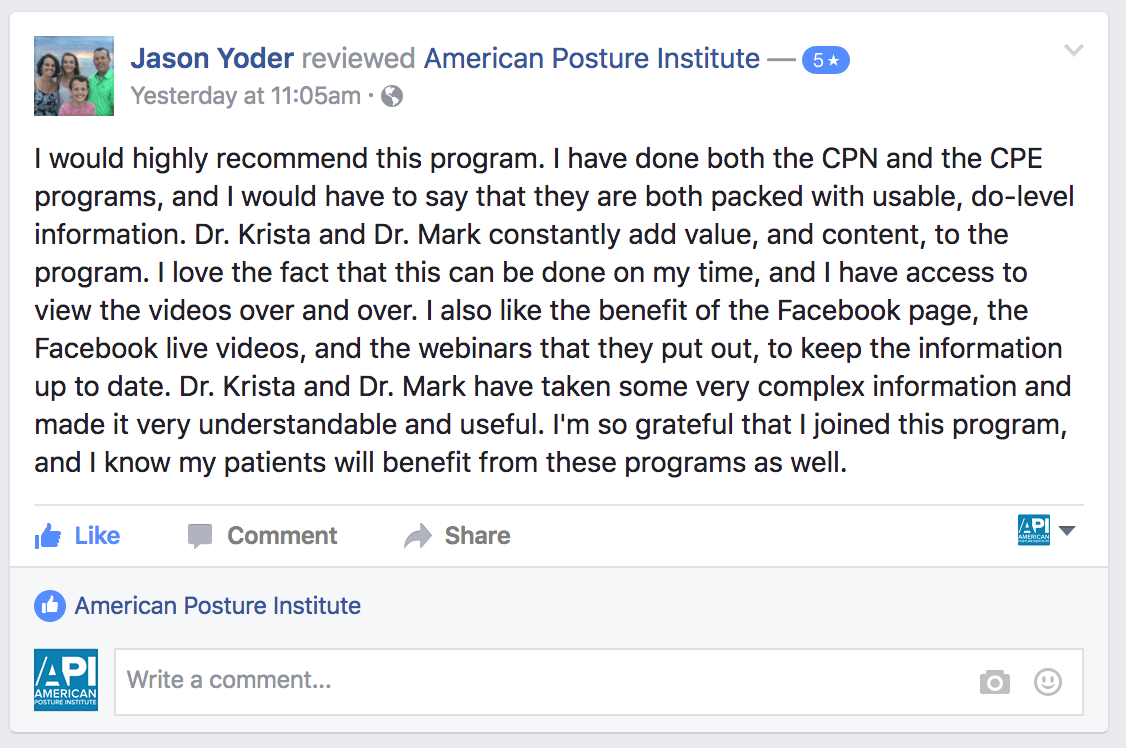Click the Like thumbs-up icon
The width and height of the screenshot is (1126, 748).
[48, 537]
